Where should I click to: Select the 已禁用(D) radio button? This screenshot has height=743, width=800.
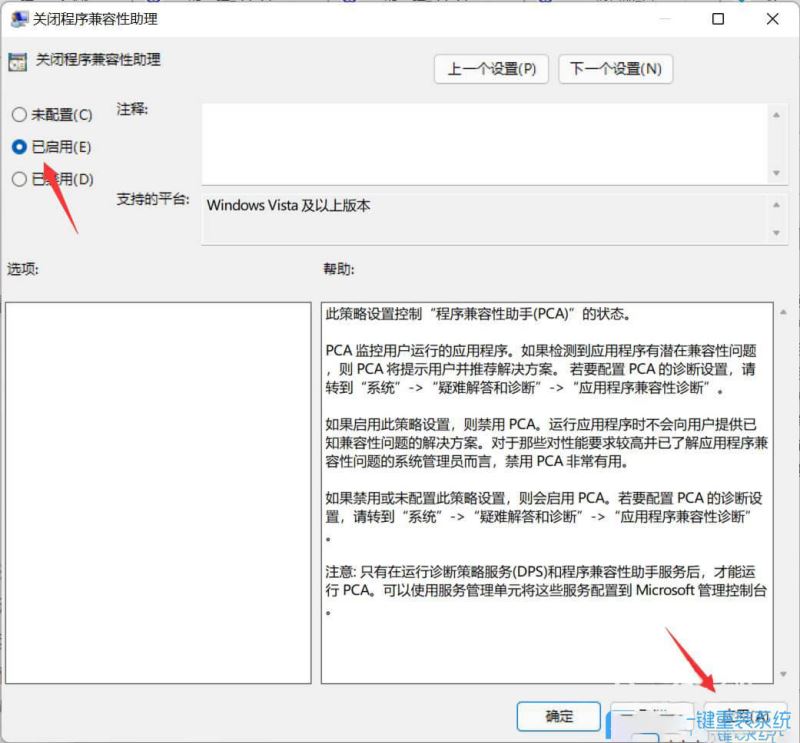[18, 178]
